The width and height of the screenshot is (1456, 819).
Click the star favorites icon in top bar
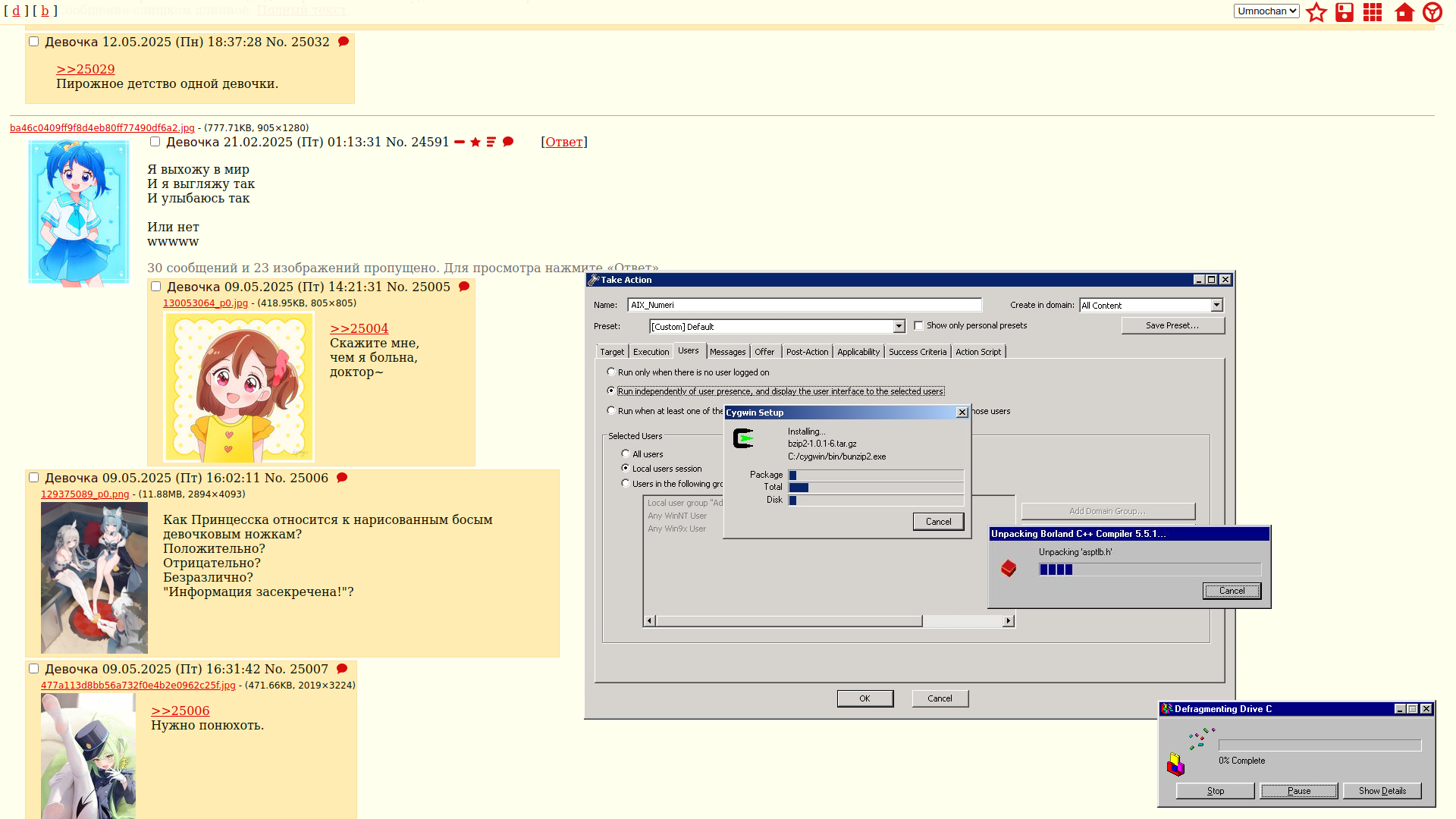click(1316, 12)
